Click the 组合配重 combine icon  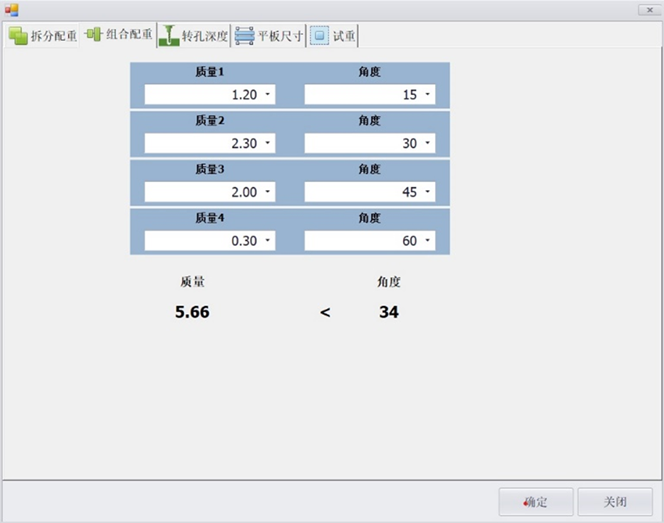coord(94,34)
